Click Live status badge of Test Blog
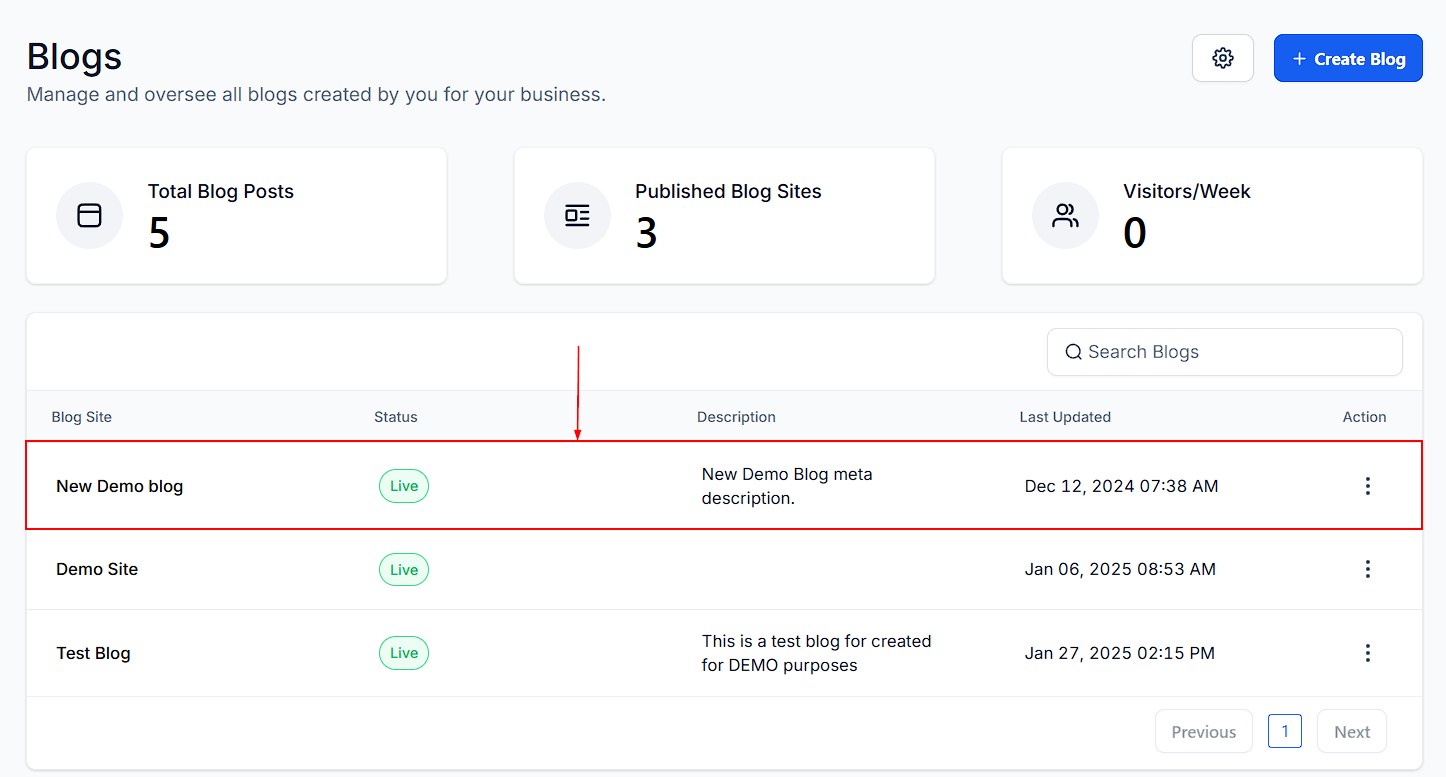Image resolution: width=1446 pixels, height=777 pixels. pyautogui.click(x=404, y=653)
